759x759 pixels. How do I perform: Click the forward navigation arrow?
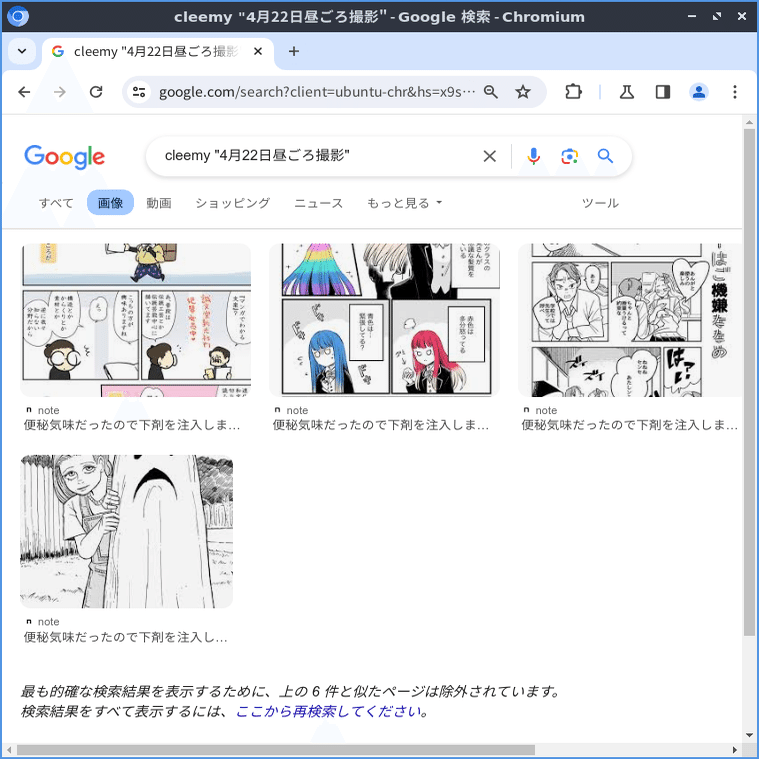coord(60,92)
